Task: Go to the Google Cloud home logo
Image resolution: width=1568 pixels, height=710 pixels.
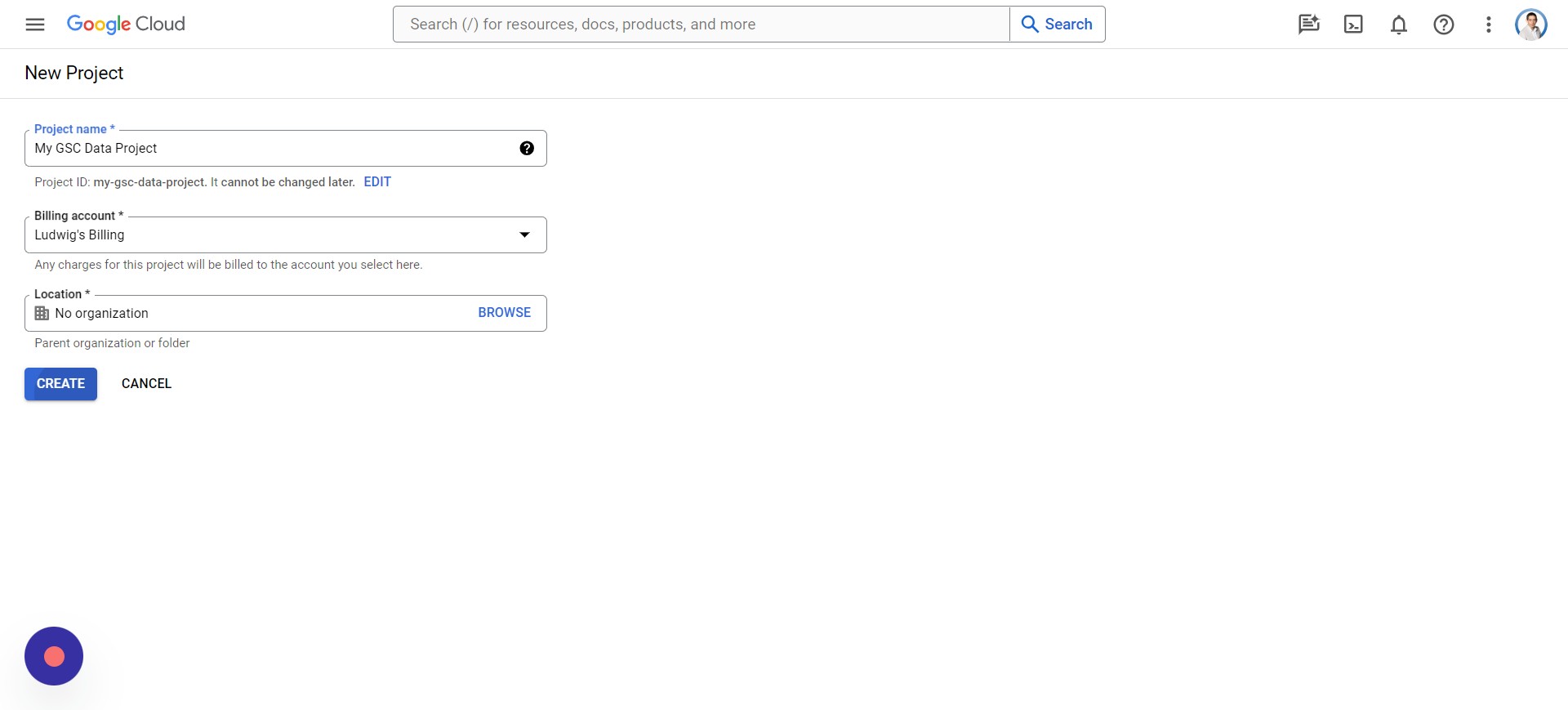Action: tap(125, 24)
